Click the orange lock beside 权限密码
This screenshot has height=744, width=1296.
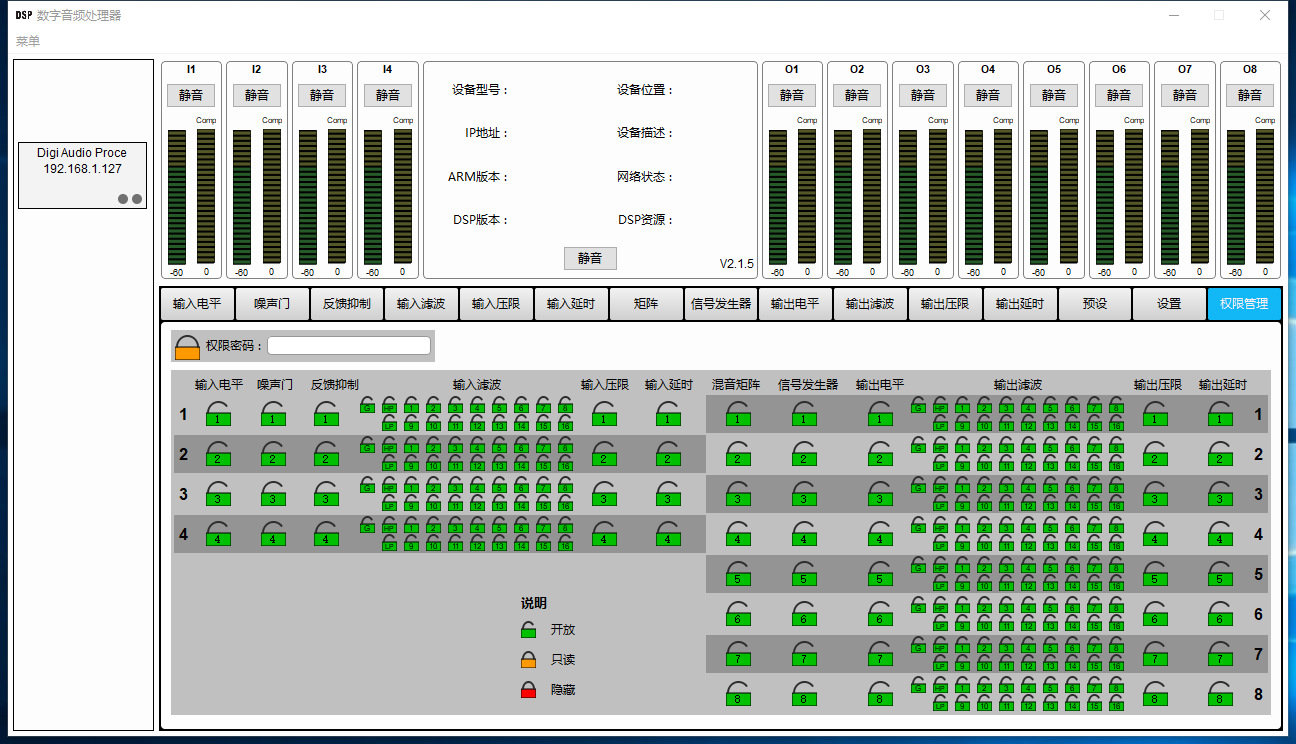187,347
